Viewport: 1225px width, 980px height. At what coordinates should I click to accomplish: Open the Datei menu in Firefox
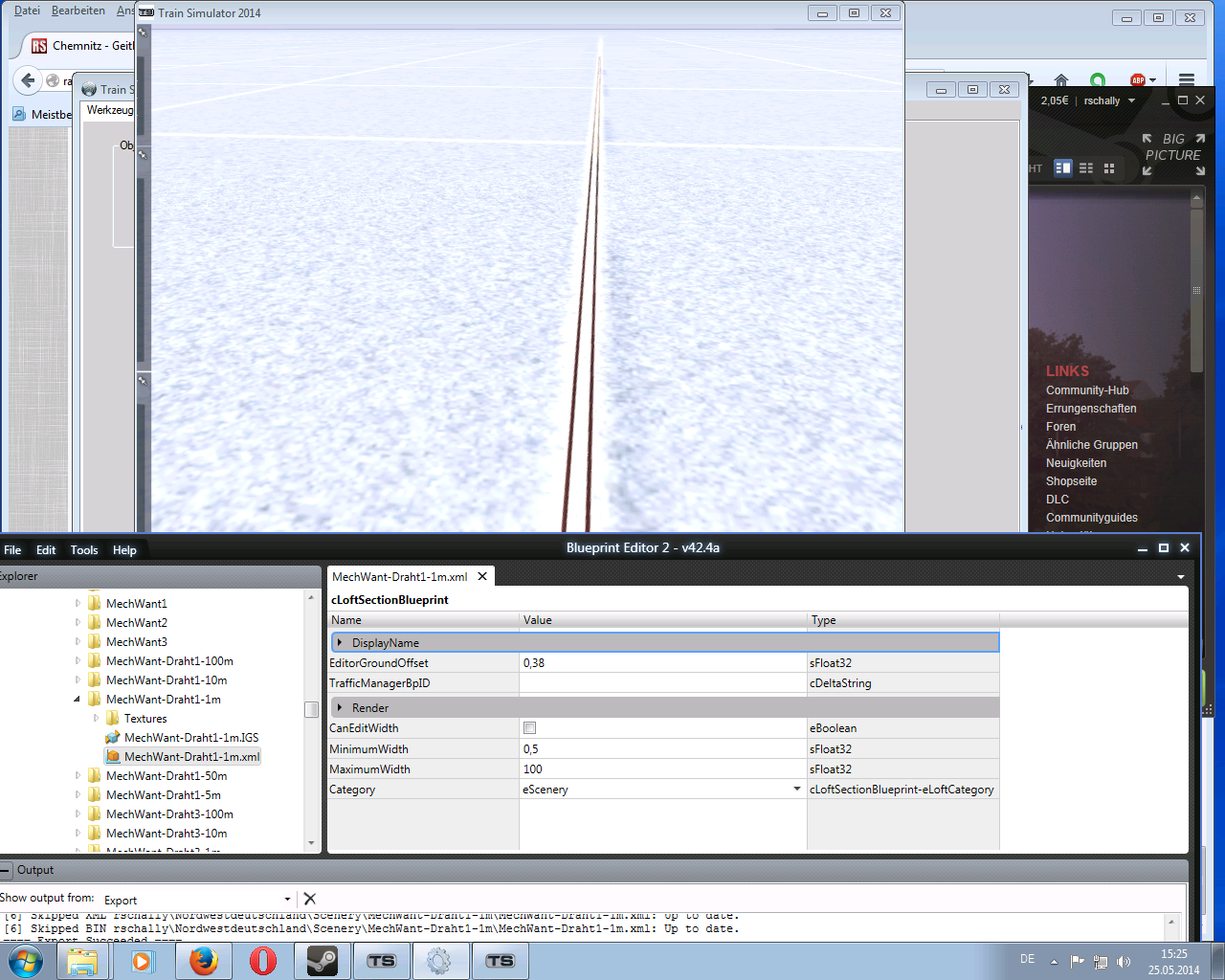pyautogui.click(x=27, y=11)
